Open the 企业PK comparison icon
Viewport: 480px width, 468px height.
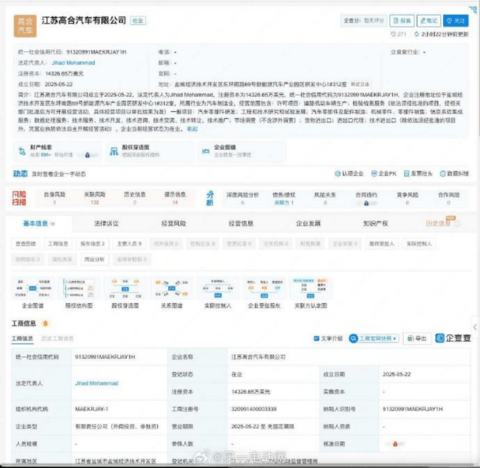tap(374, 174)
